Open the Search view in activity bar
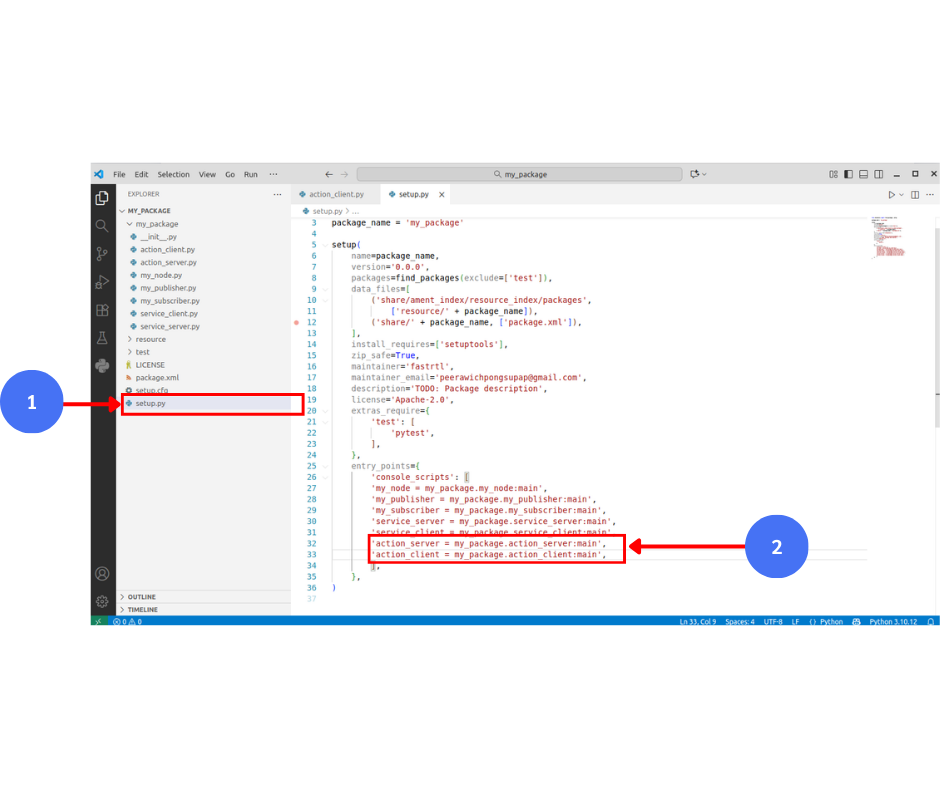 pyautogui.click(x=102, y=226)
